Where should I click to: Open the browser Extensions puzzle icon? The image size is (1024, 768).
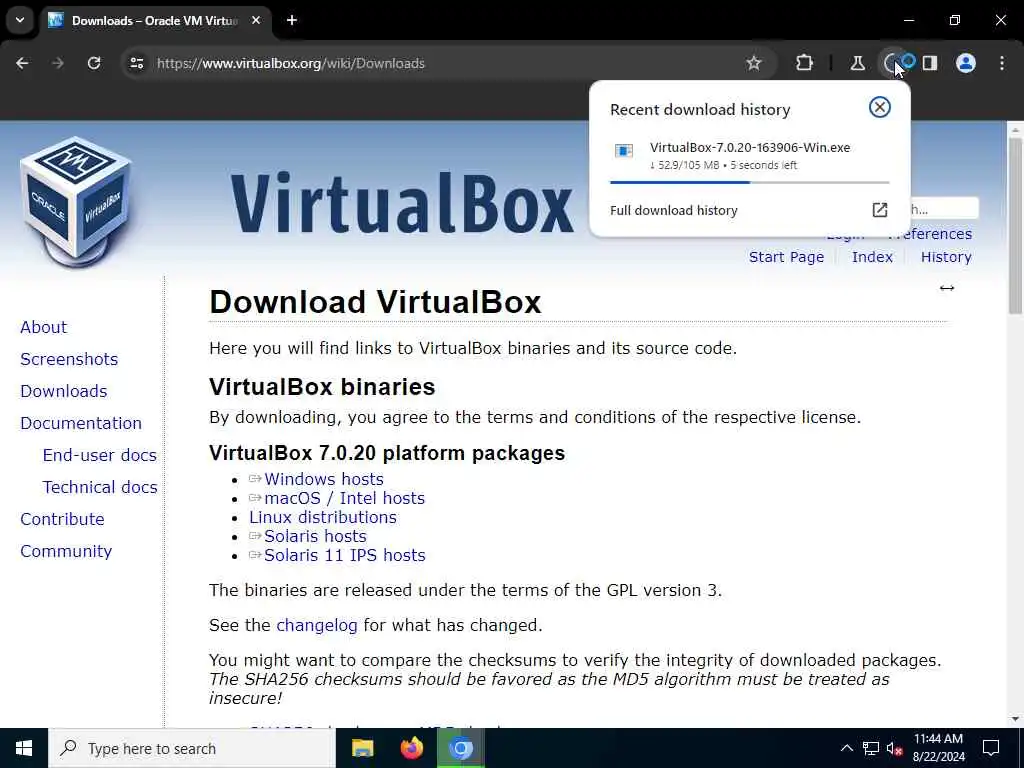805,63
